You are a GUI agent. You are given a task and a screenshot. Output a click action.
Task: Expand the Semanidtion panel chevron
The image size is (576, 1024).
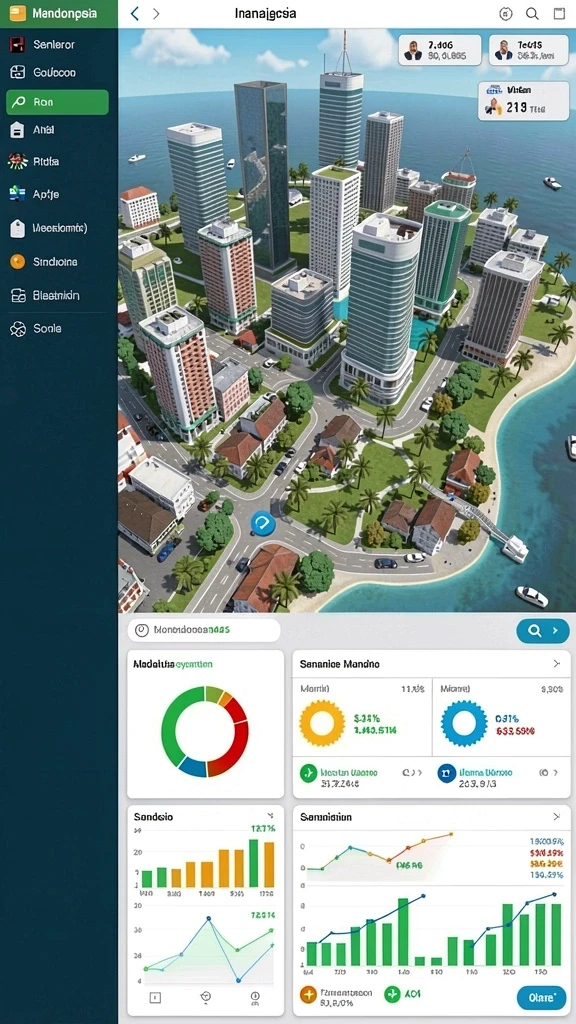tap(556, 816)
